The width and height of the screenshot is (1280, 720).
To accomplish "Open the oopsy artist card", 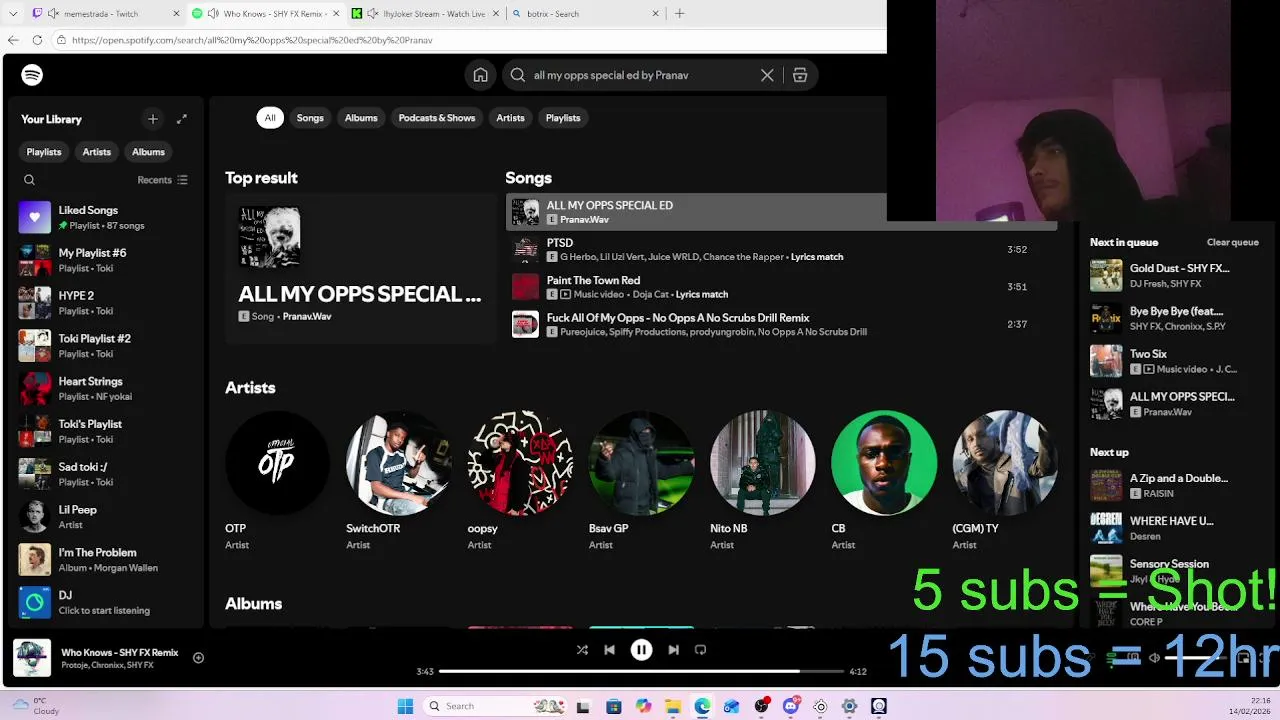I will [520, 479].
